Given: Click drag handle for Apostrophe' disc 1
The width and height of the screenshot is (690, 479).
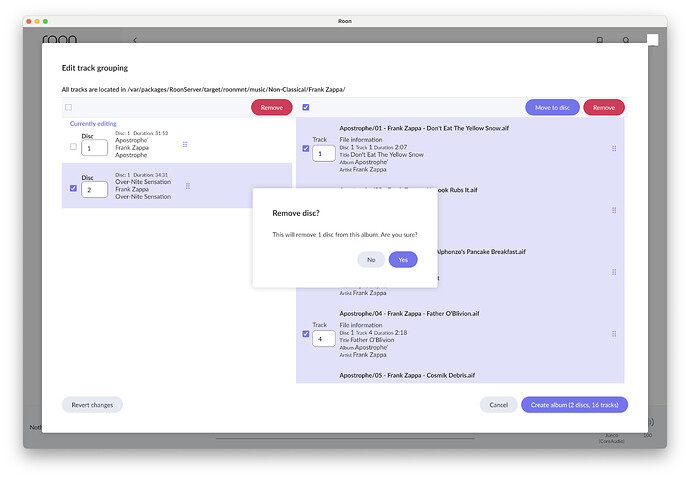Looking at the screenshot, I should [x=185, y=145].
